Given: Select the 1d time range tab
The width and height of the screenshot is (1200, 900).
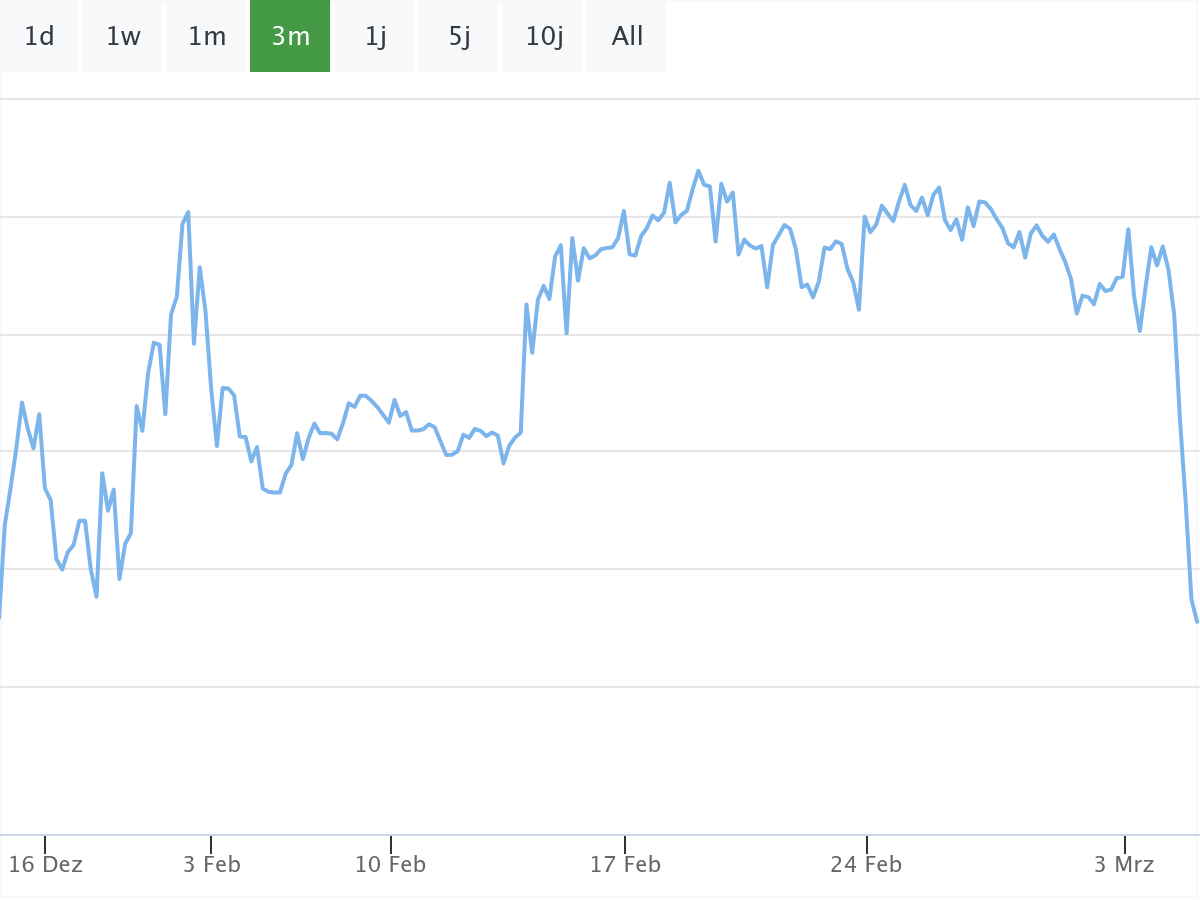Looking at the screenshot, I should 39,37.
